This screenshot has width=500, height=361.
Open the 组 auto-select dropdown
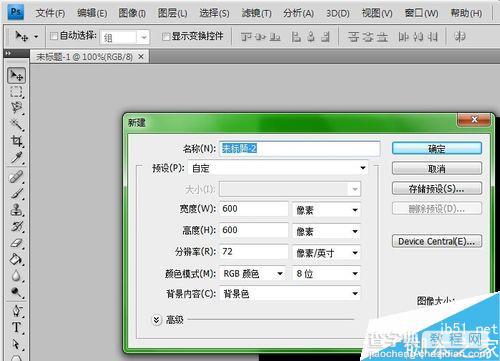point(144,37)
